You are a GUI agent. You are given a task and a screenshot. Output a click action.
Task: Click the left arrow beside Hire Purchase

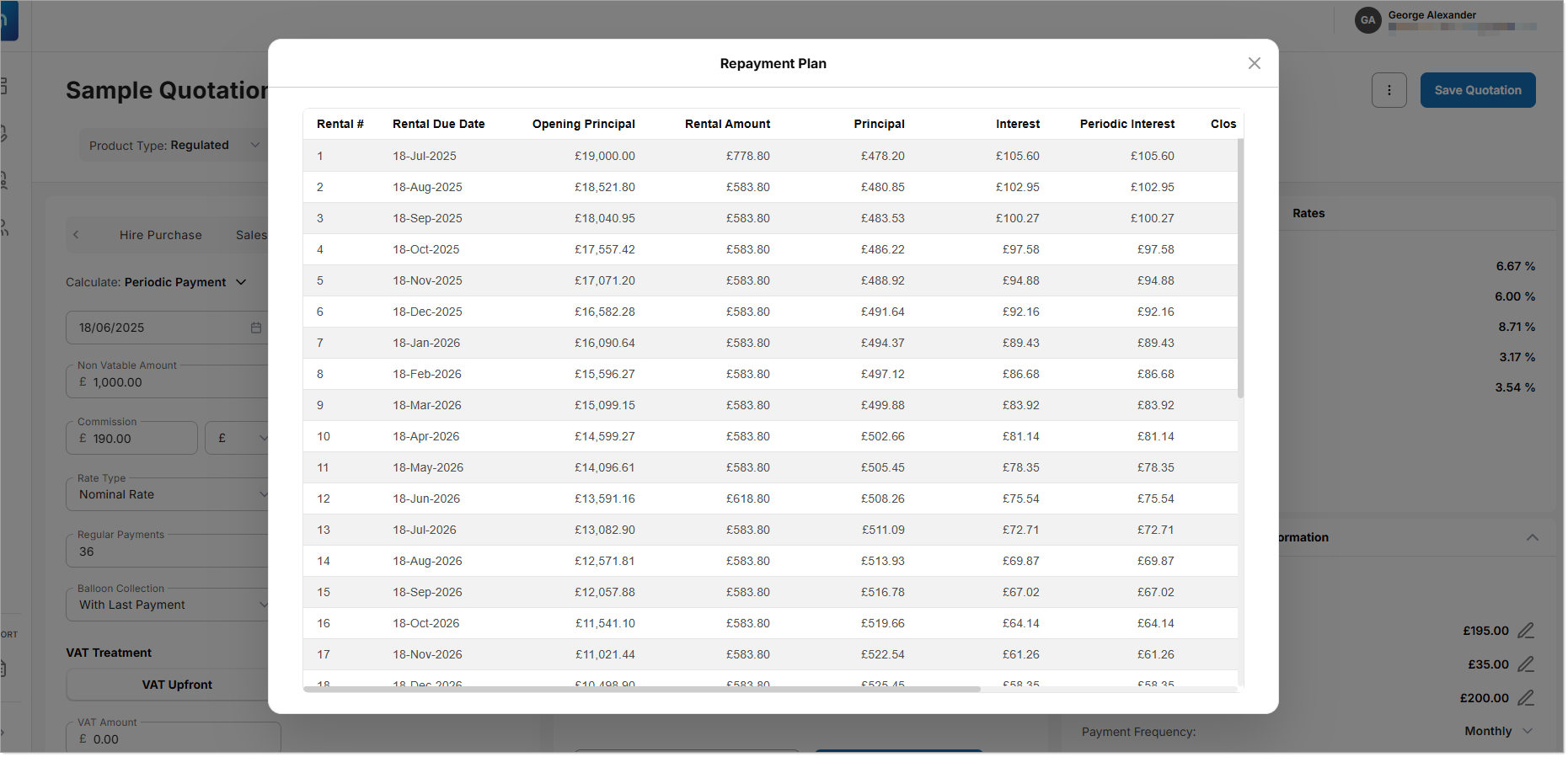point(76,235)
